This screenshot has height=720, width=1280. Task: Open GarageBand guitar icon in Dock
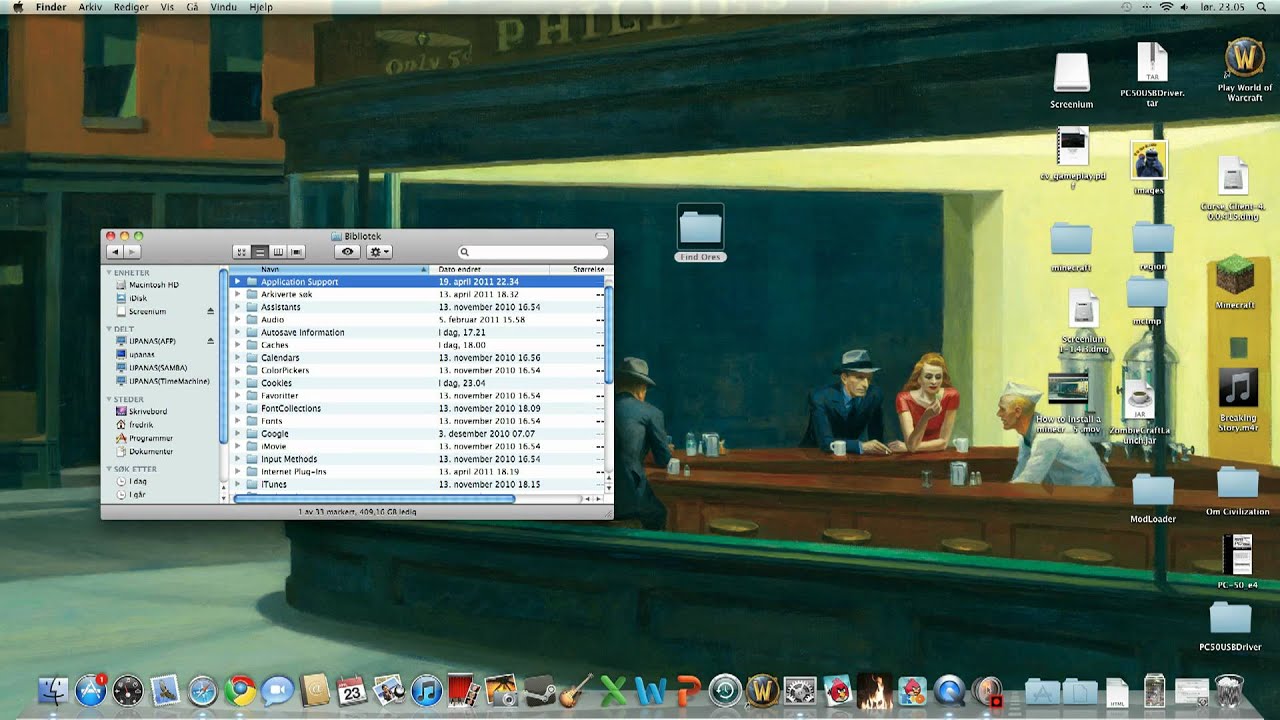(575, 690)
